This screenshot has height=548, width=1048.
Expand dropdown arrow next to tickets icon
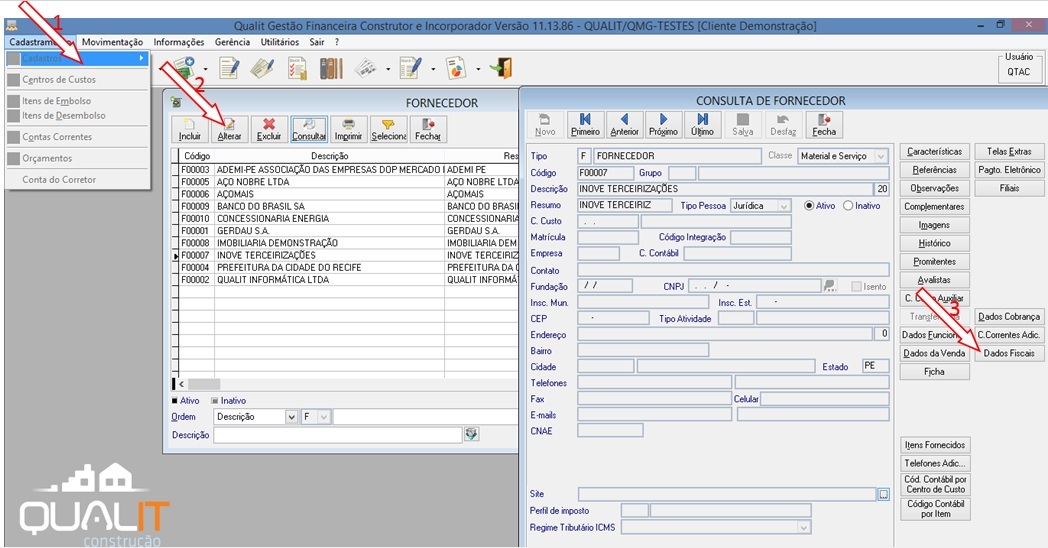click(x=388, y=69)
